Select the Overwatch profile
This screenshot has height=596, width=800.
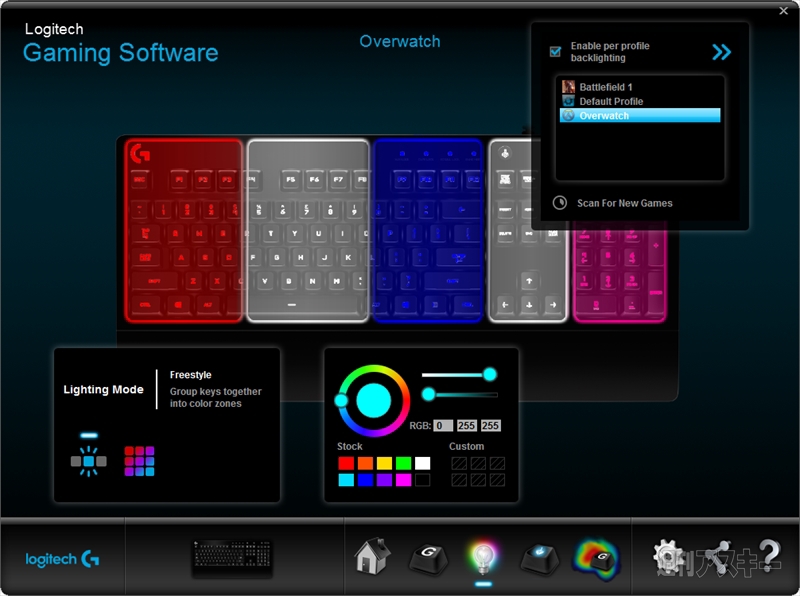coord(640,115)
